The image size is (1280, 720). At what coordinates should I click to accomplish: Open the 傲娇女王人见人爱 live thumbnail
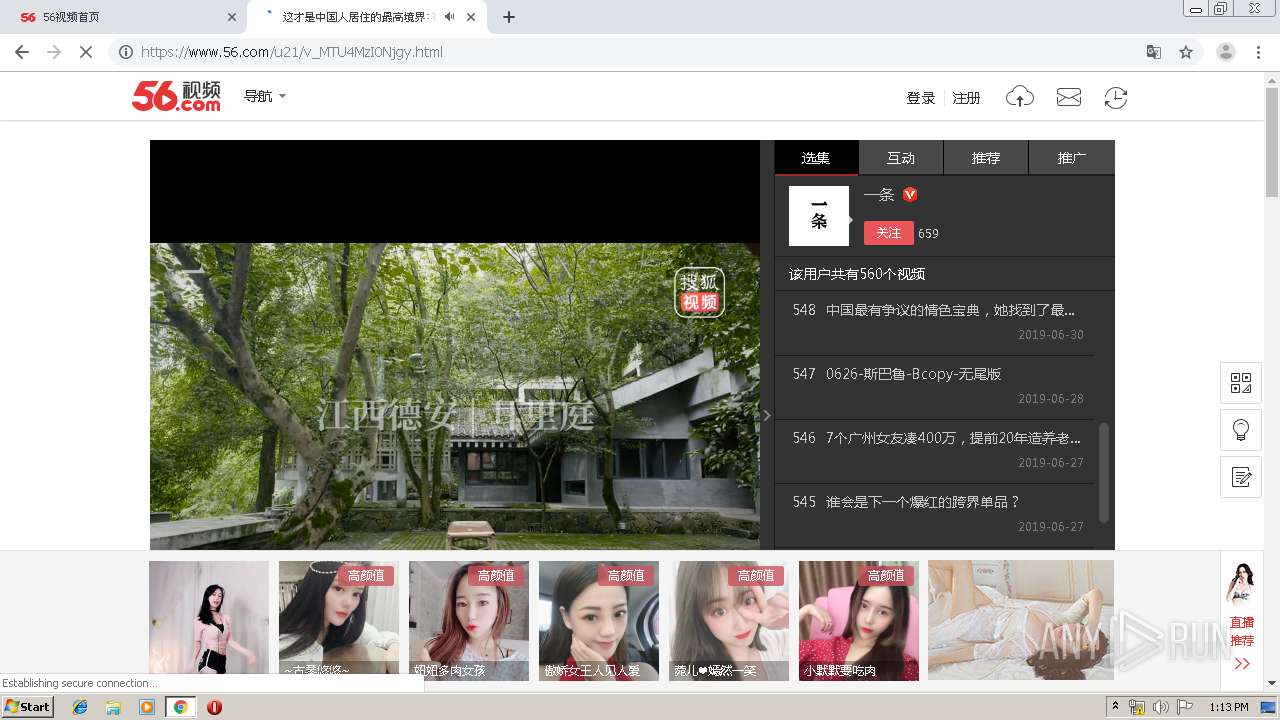[599, 620]
